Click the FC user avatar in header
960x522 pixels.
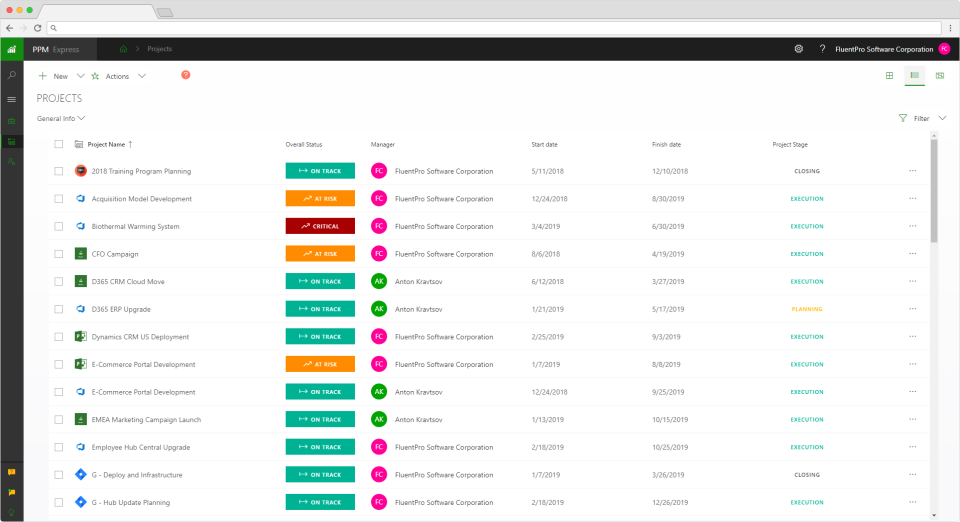(x=945, y=49)
